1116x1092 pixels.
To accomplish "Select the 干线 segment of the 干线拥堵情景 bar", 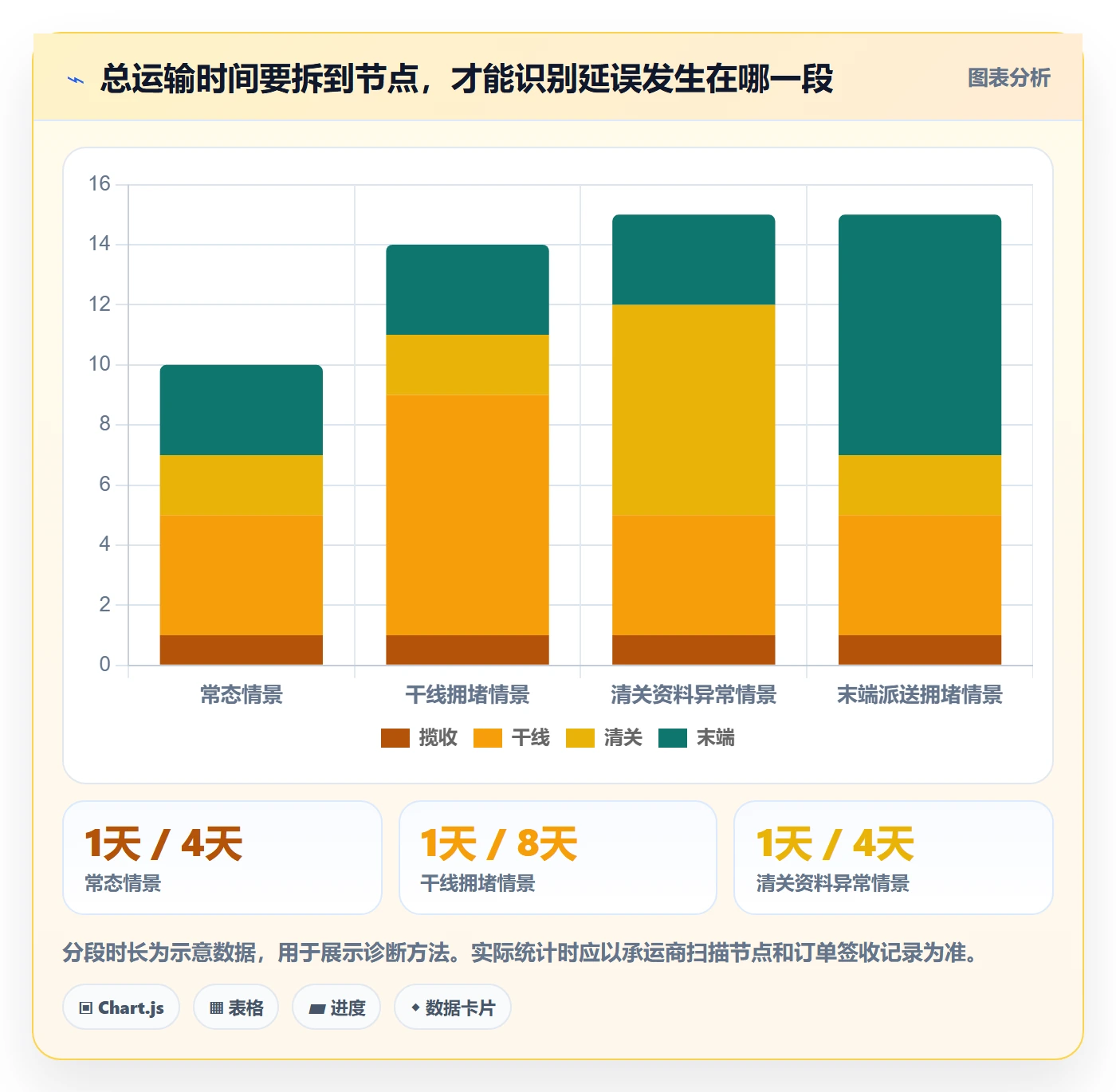I will 468,515.
